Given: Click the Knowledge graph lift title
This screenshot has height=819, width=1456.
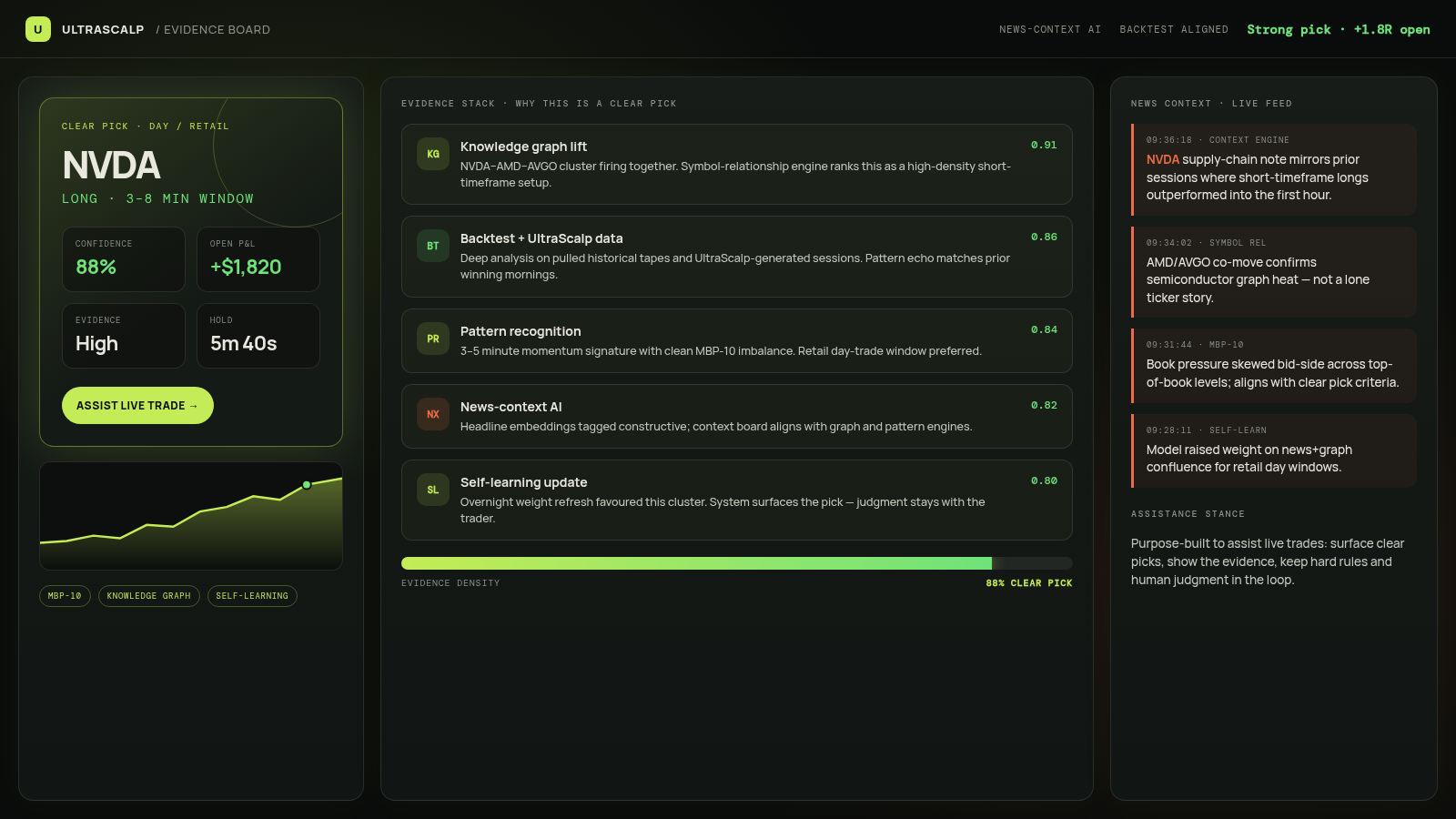Looking at the screenshot, I should pos(523,147).
